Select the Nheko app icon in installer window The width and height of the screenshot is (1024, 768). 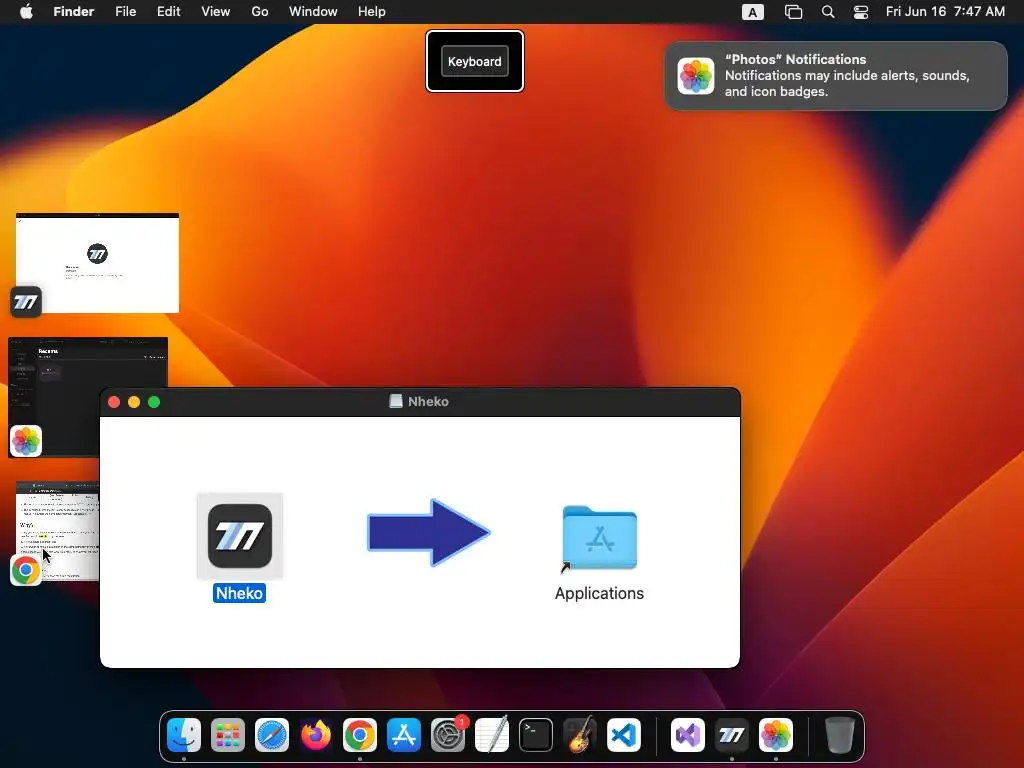[240, 536]
